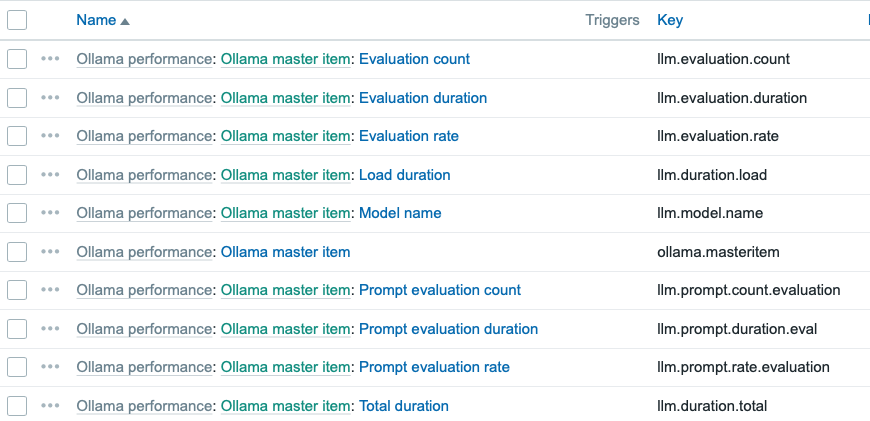Image resolution: width=870 pixels, height=421 pixels.
Task: Open three-dot menu for Prompt evaluation count
Action: pos(50,290)
